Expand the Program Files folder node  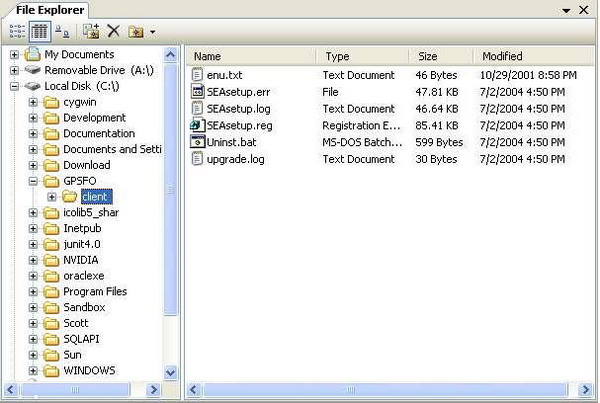tap(33, 292)
